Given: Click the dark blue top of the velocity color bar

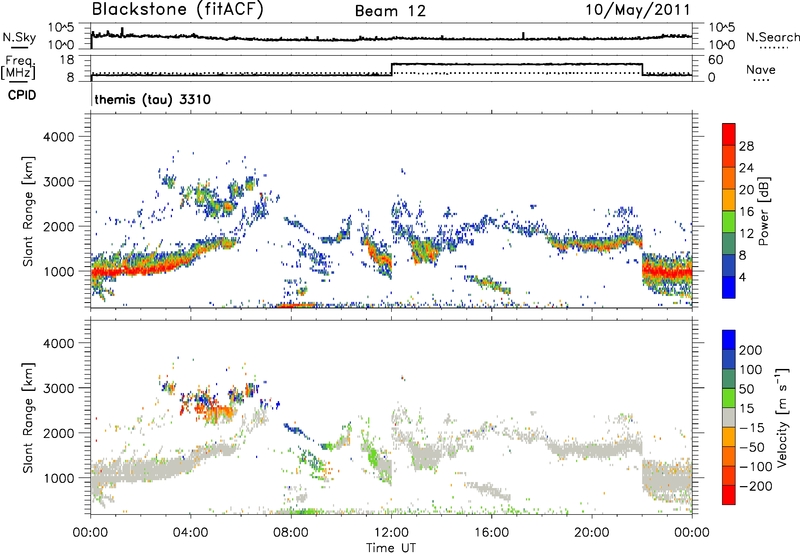Looking at the screenshot, I should click(x=729, y=340).
